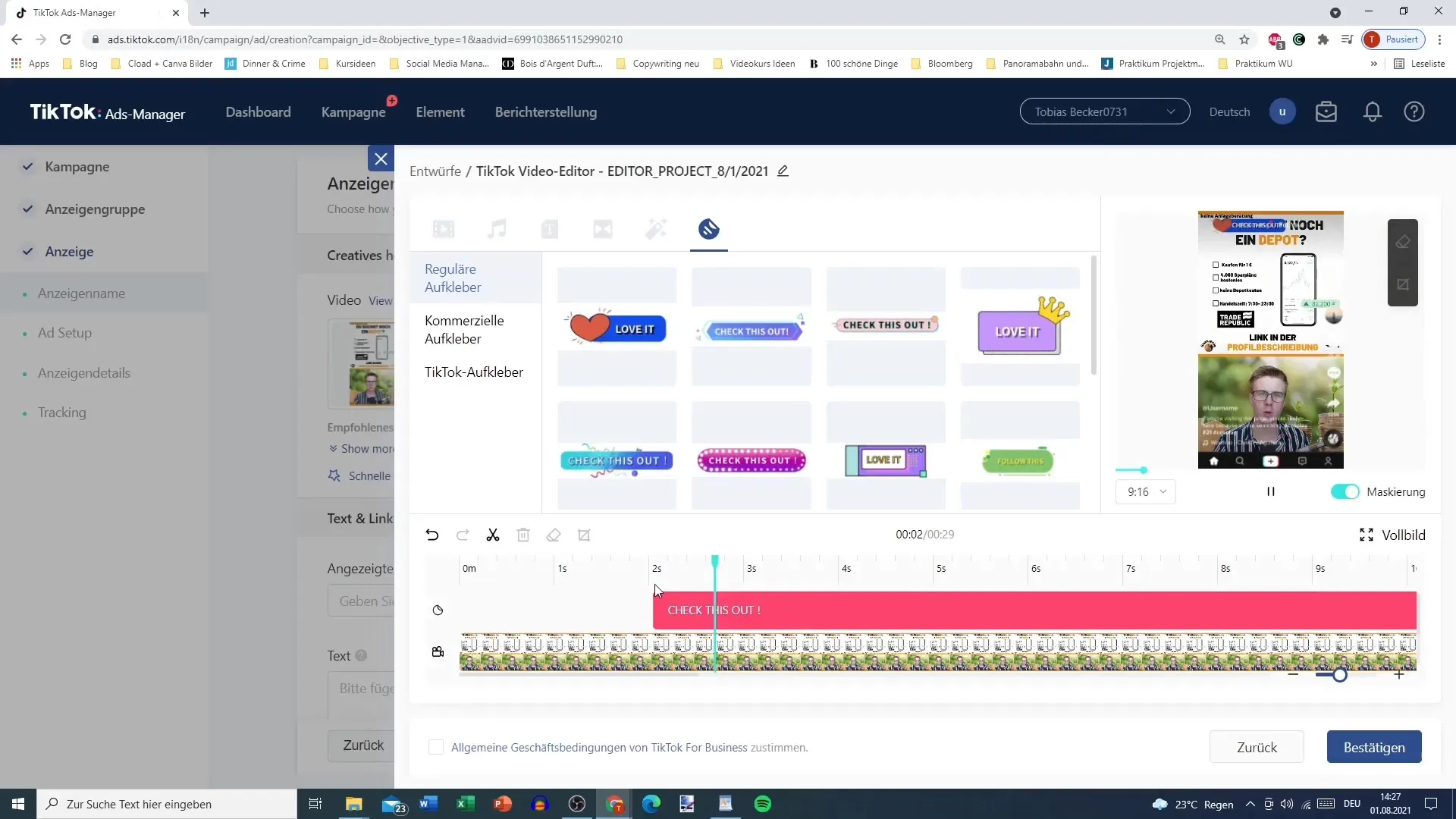
Task: Go to Dashboard in top navigation
Action: click(258, 112)
